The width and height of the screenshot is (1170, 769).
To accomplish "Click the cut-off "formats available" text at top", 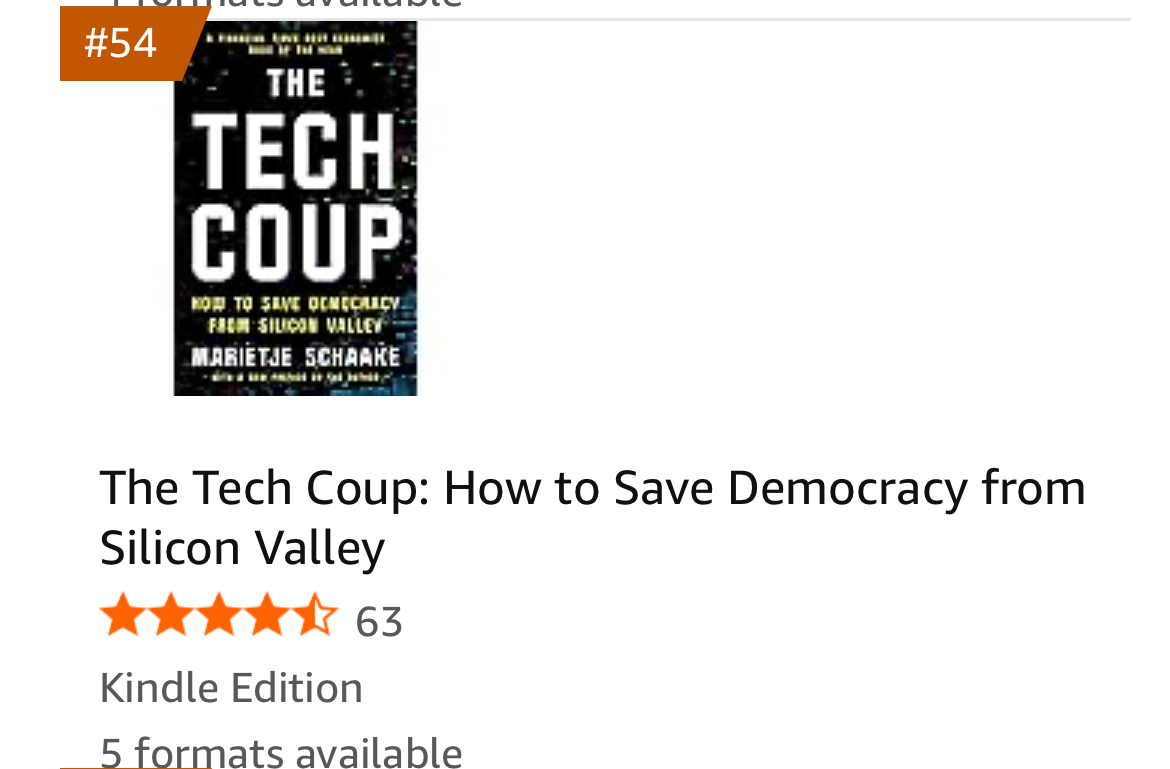I will tap(287, 4).
